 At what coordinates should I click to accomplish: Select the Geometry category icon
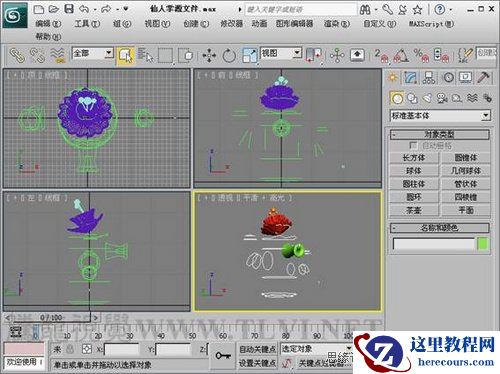coord(397,98)
